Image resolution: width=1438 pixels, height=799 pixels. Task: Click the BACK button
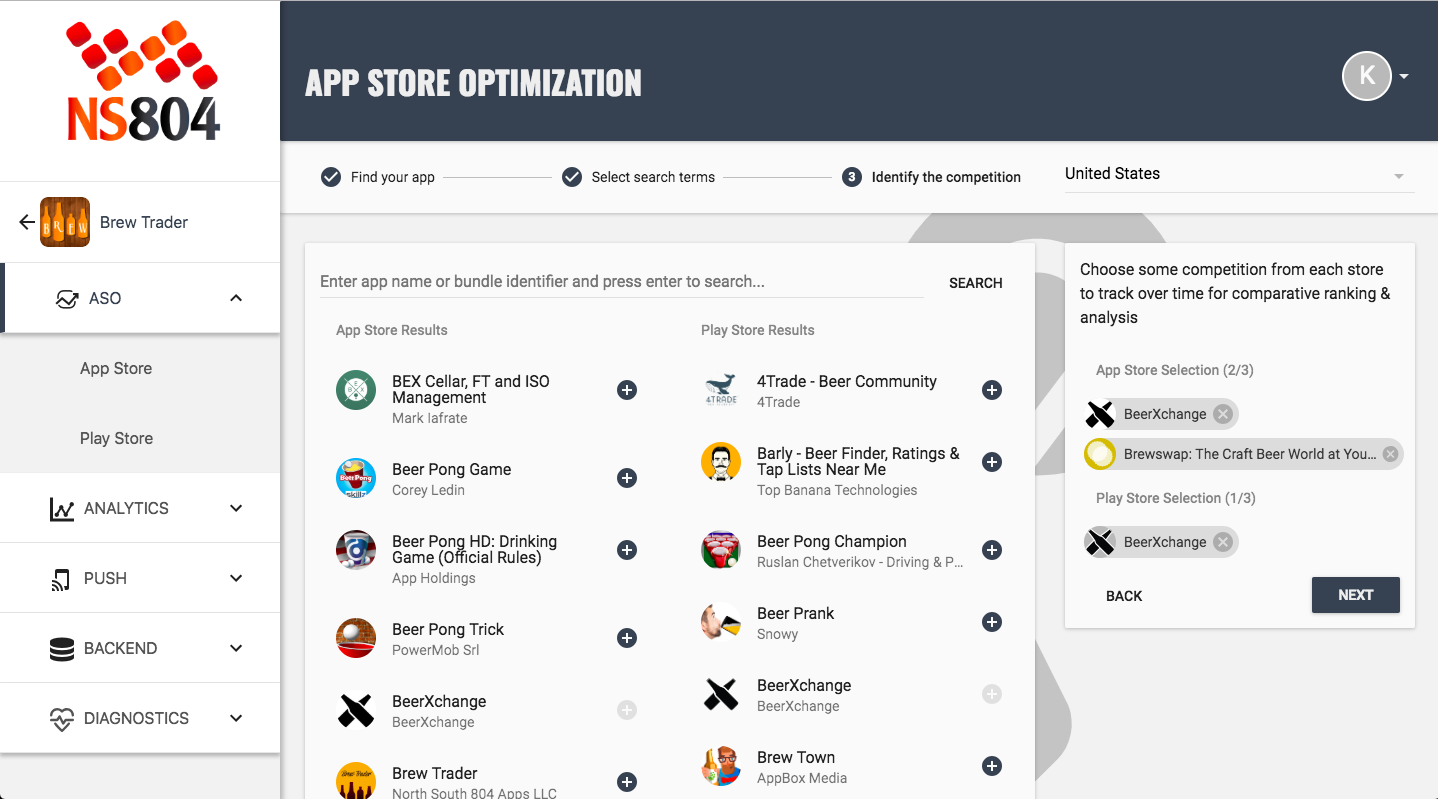(x=1124, y=596)
